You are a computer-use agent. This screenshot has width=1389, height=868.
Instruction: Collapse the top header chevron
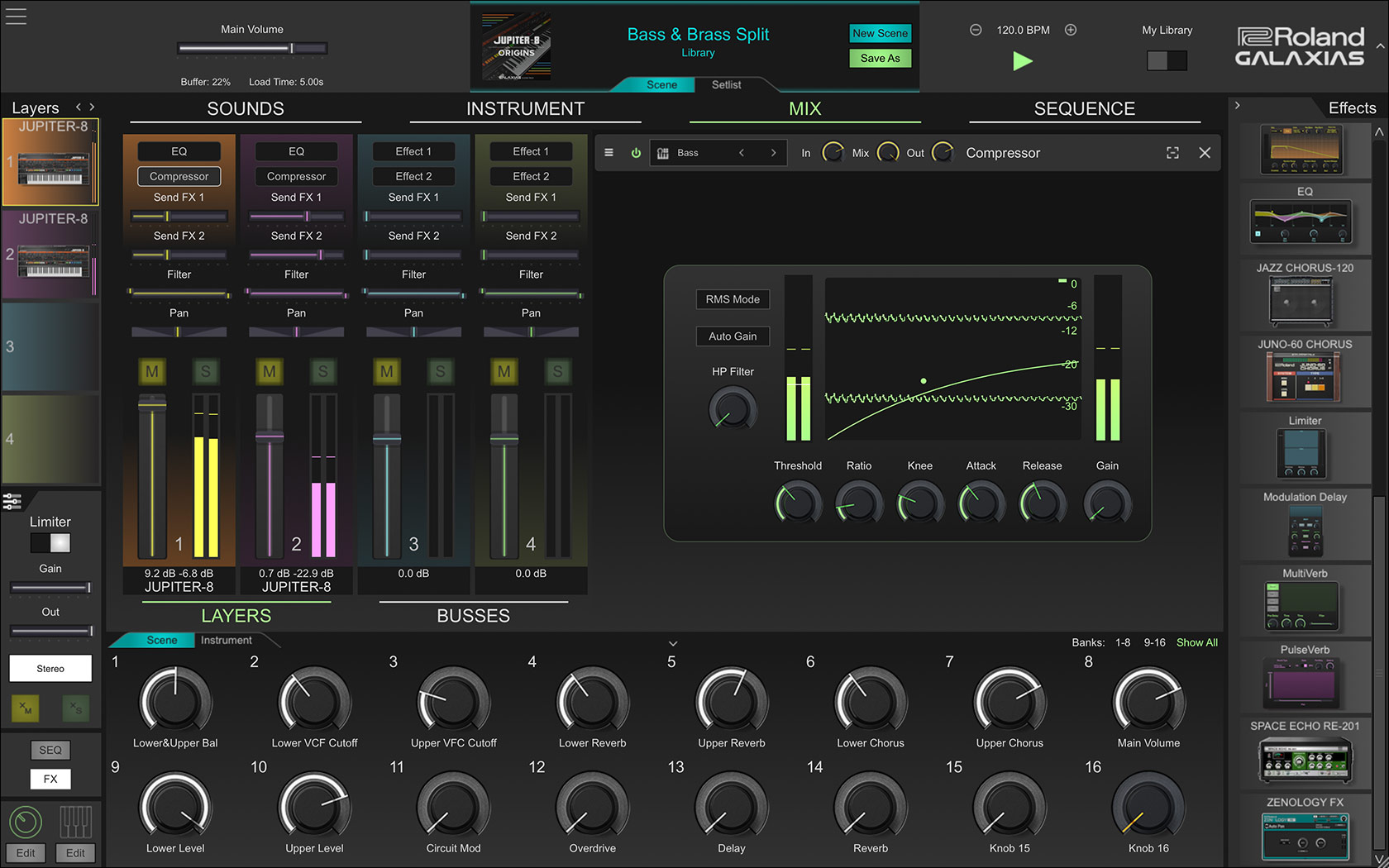[1380, 46]
